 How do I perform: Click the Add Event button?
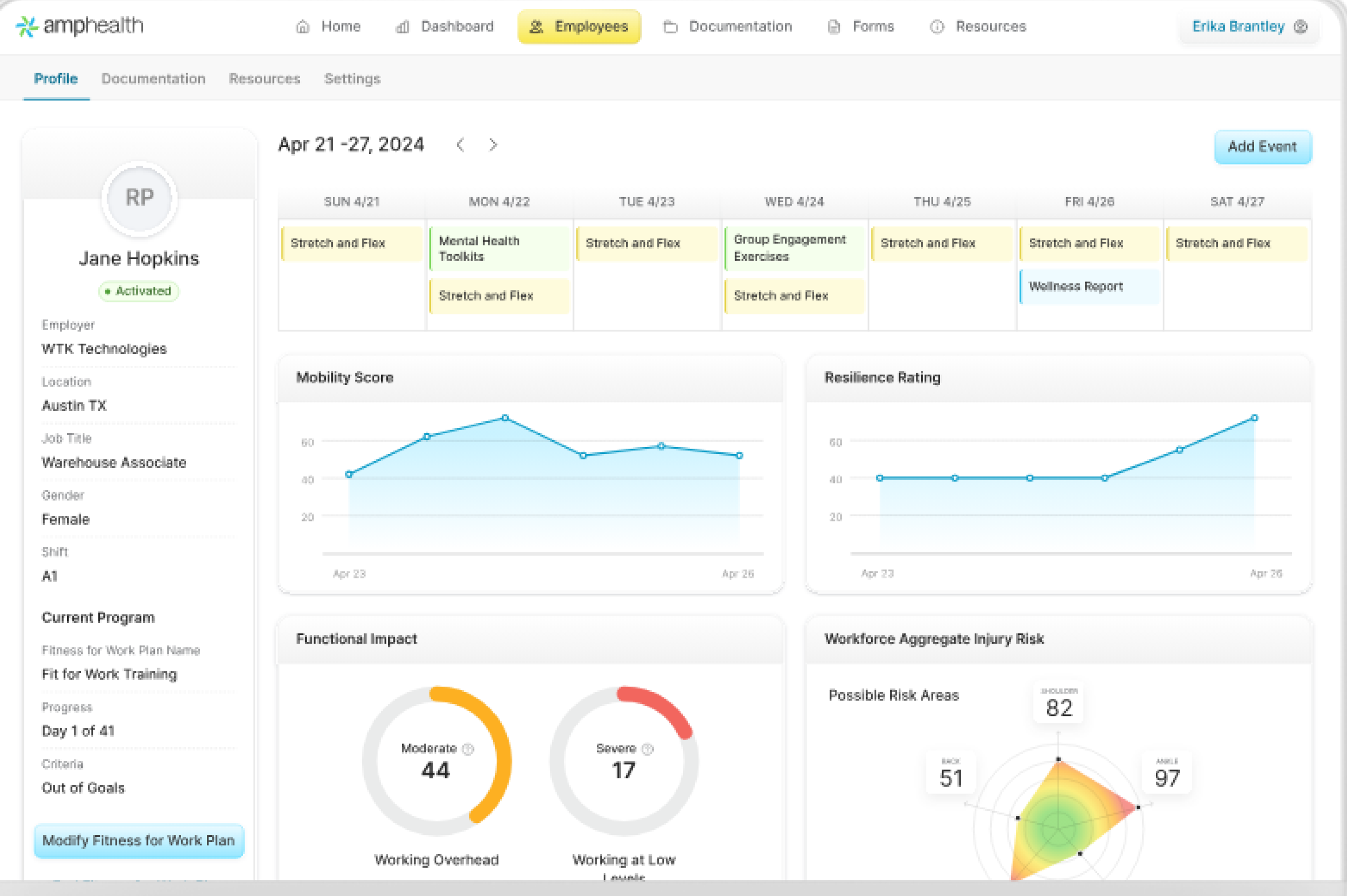pyautogui.click(x=1262, y=147)
